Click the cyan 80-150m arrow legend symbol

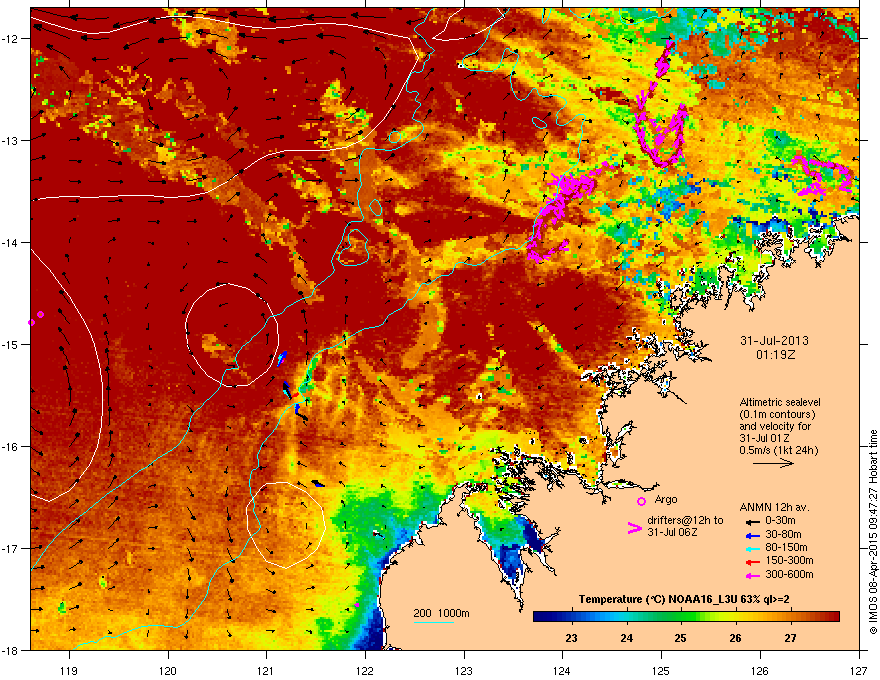tap(752, 549)
